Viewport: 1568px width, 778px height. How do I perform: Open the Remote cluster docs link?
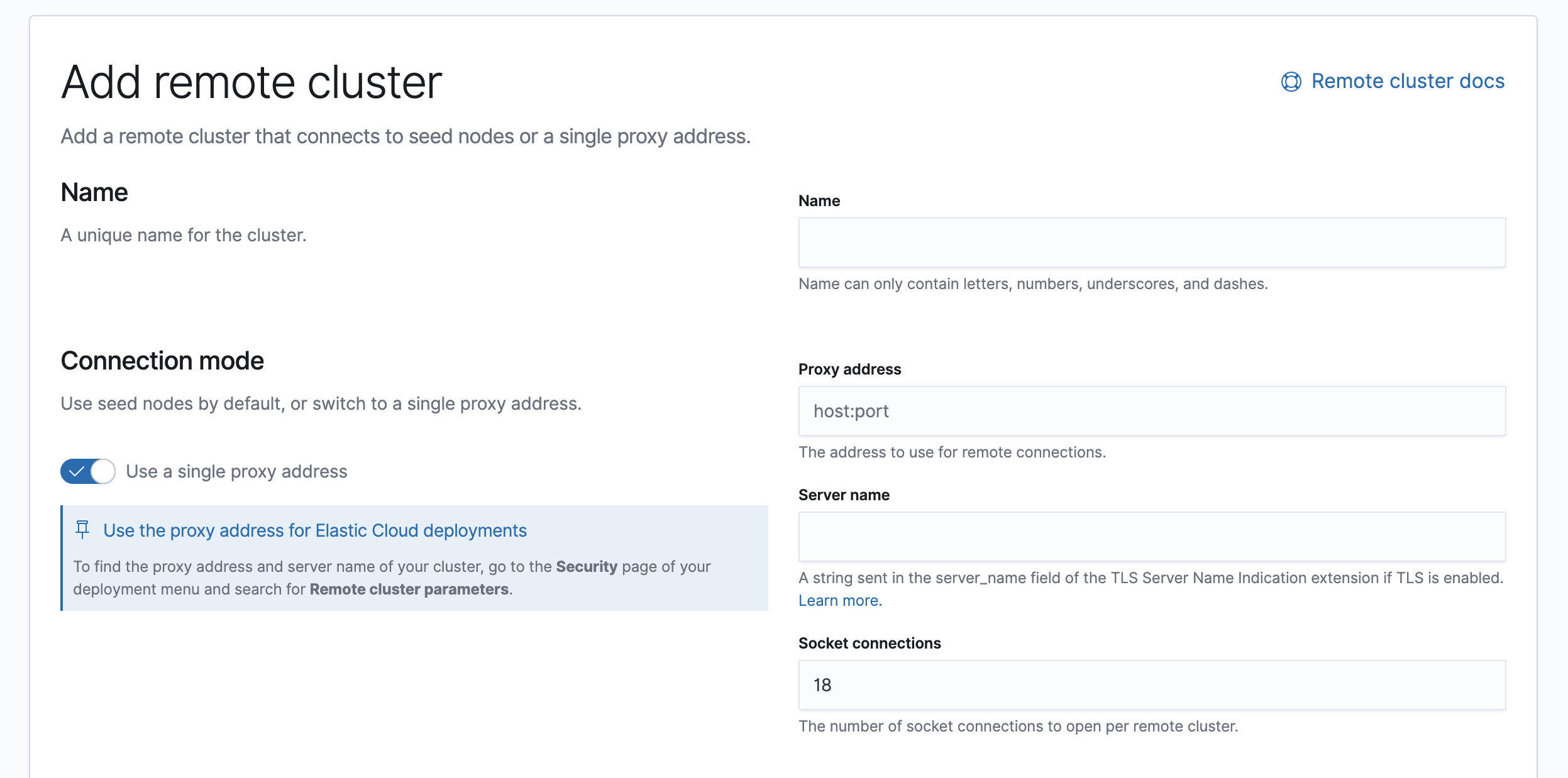(1407, 81)
